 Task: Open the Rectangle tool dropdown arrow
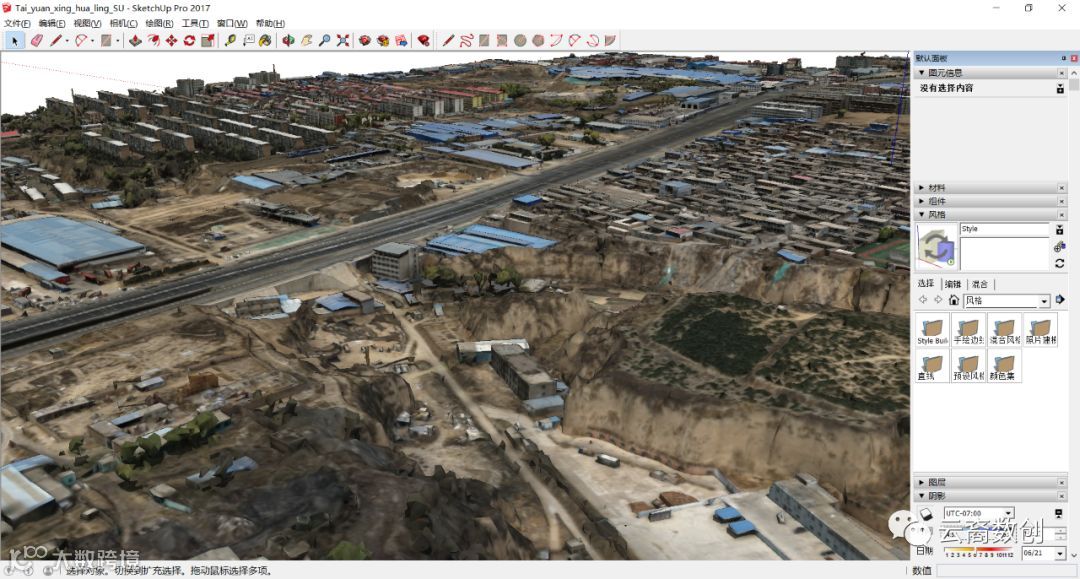coord(118,41)
